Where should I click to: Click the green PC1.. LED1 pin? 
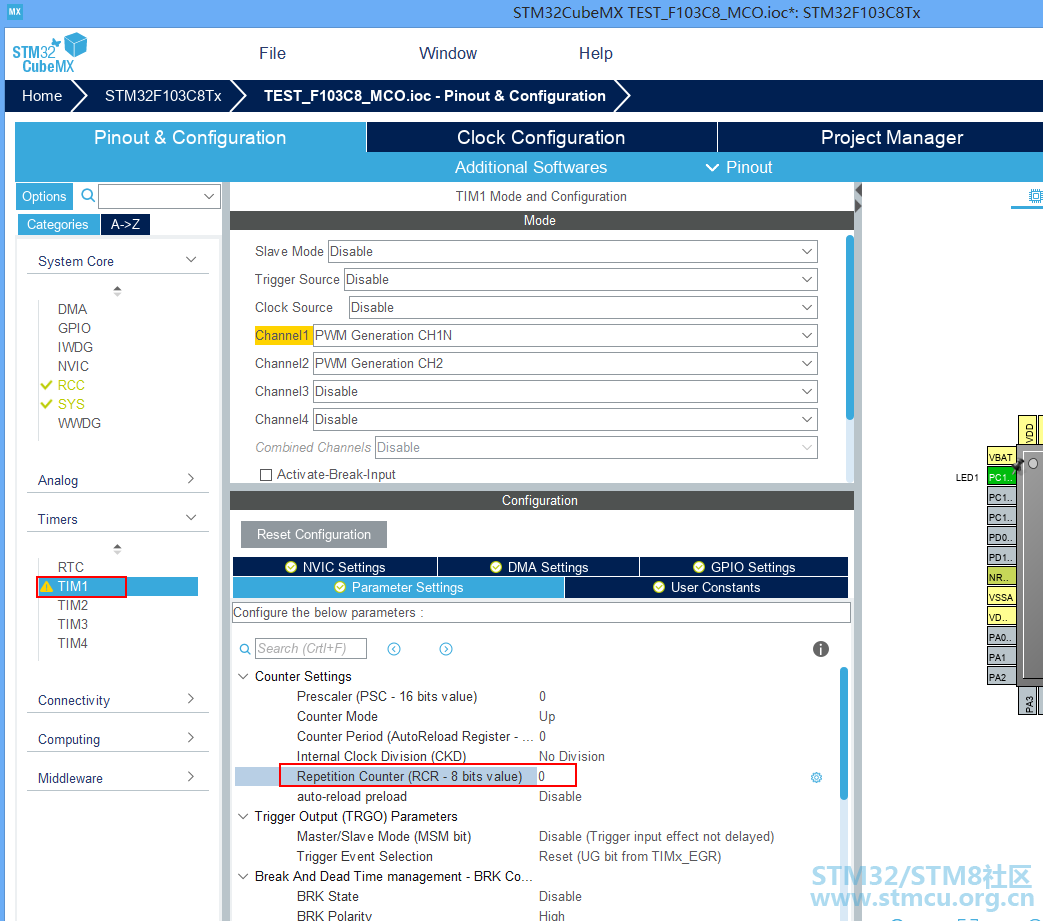pos(1001,477)
